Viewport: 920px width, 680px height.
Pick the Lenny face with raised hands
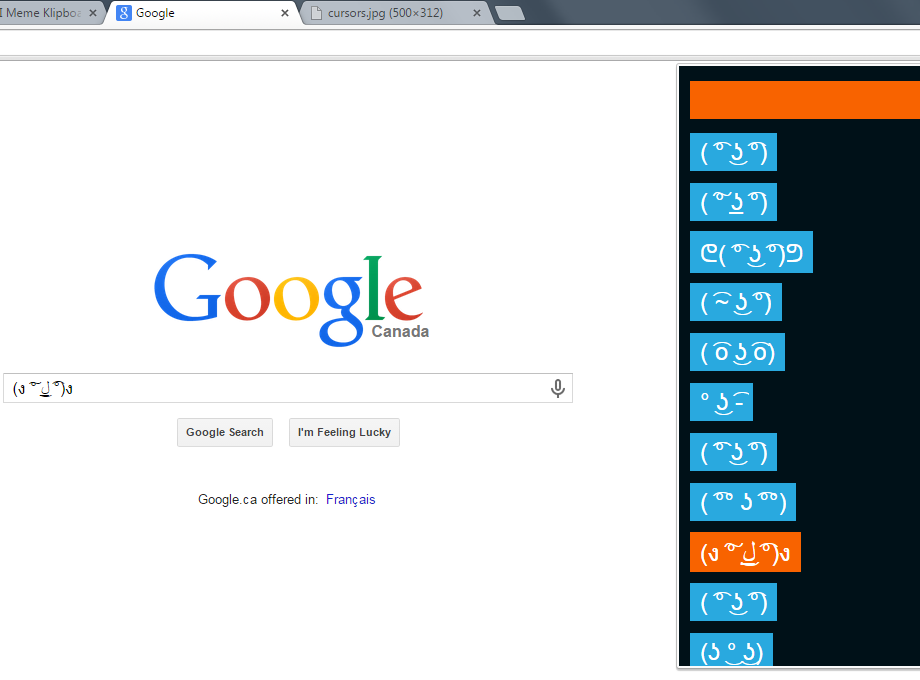[x=751, y=252]
